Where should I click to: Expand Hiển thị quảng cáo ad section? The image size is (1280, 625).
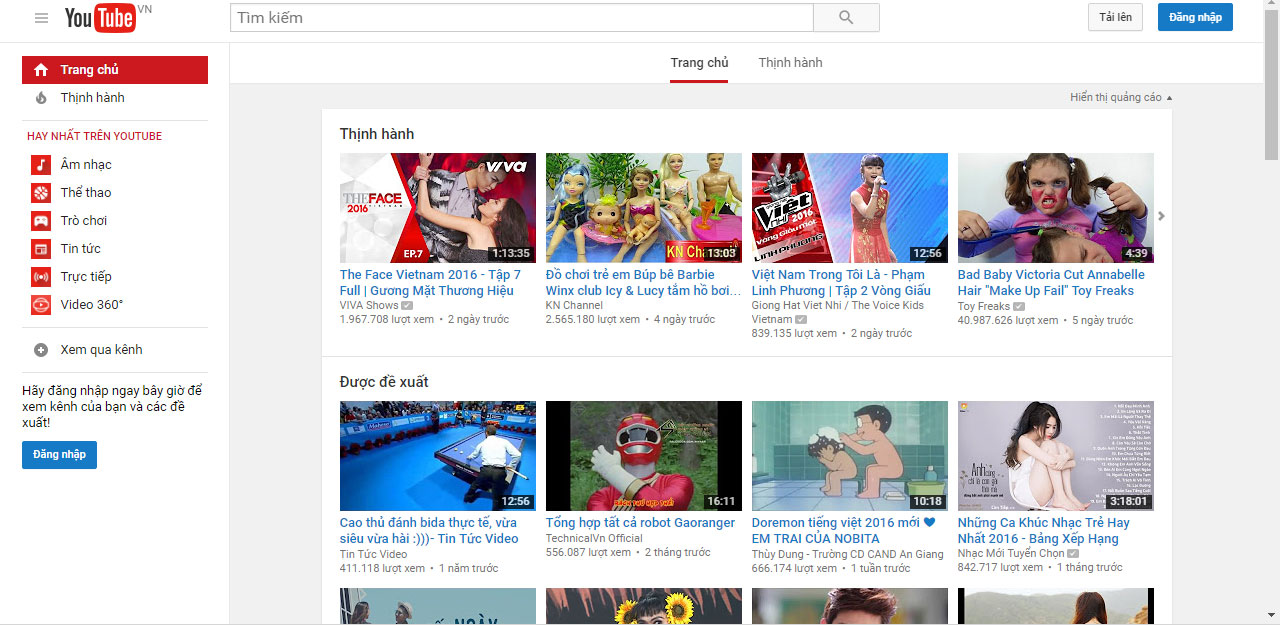[x=1121, y=97]
